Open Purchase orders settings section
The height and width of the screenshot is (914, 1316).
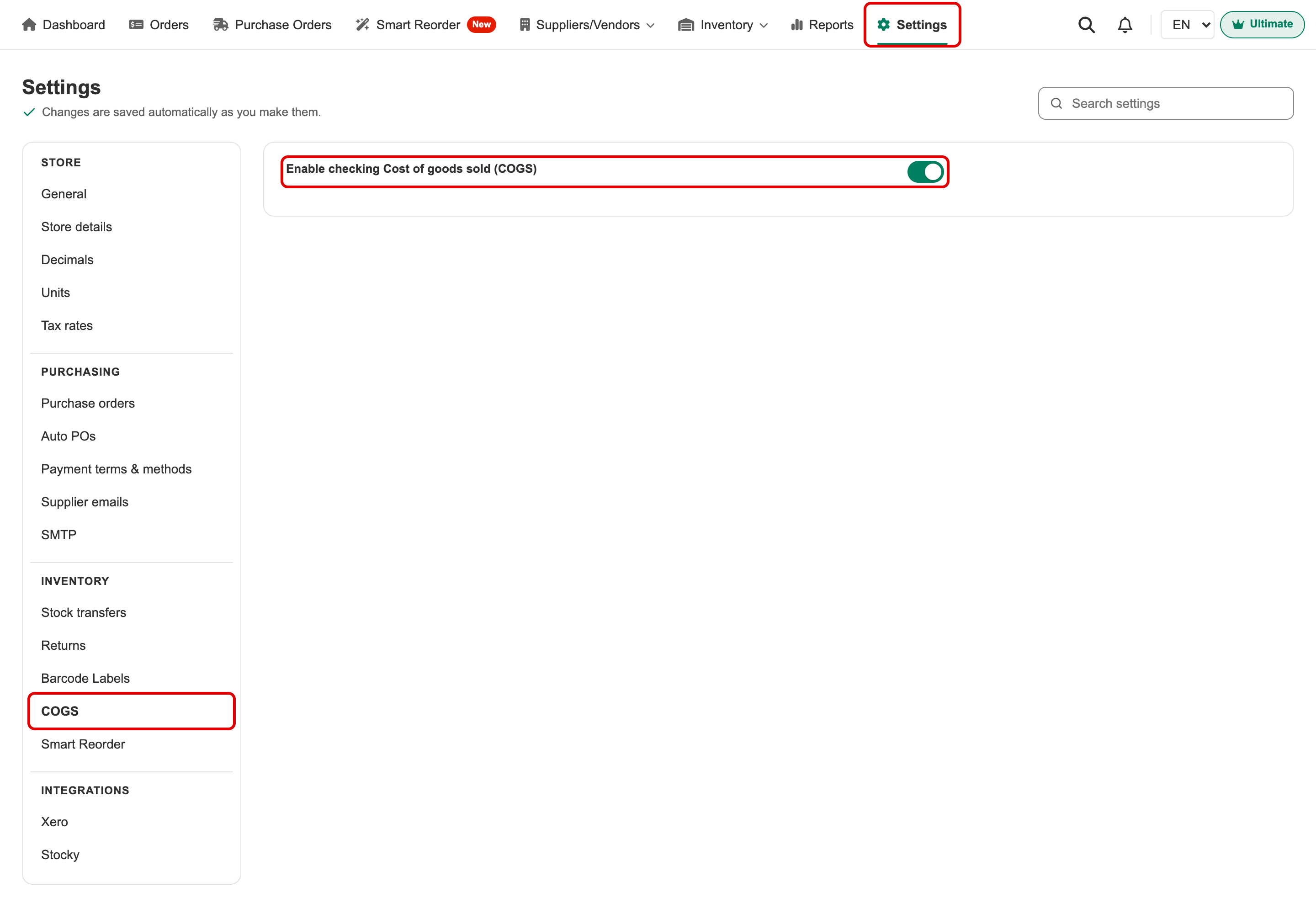pyautogui.click(x=88, y=403)
